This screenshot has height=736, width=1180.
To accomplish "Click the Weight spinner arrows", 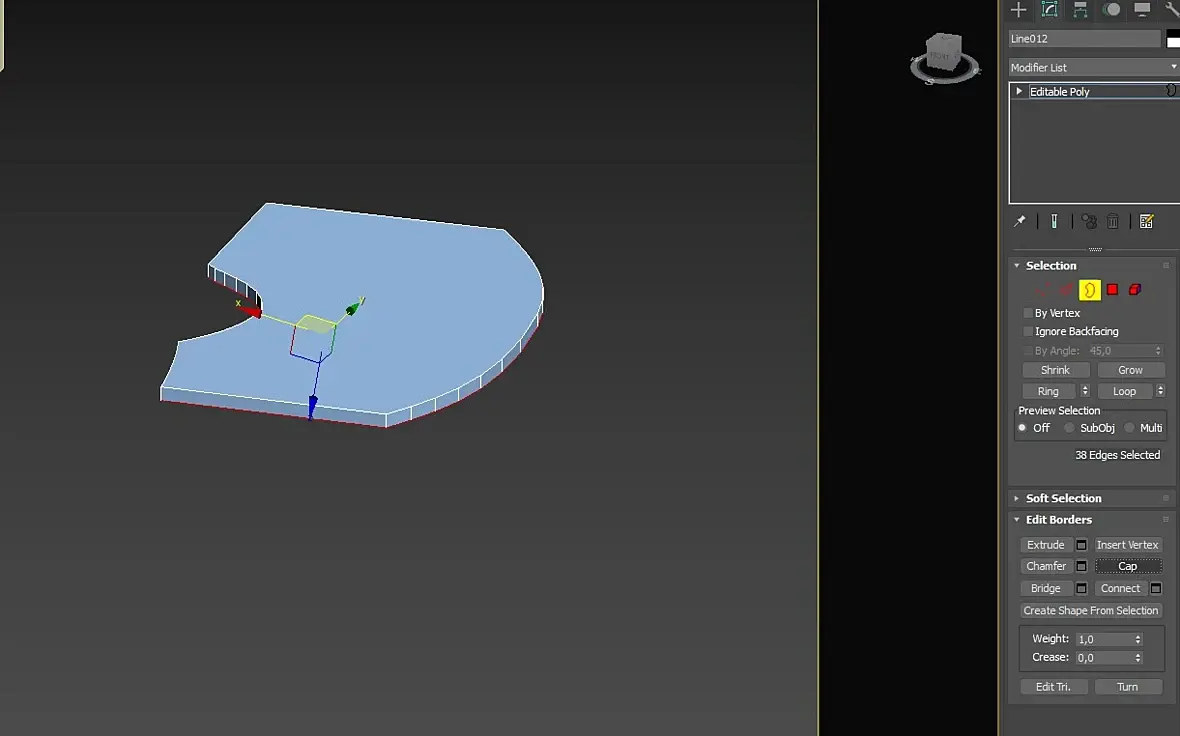I will tap(1138, 639).
